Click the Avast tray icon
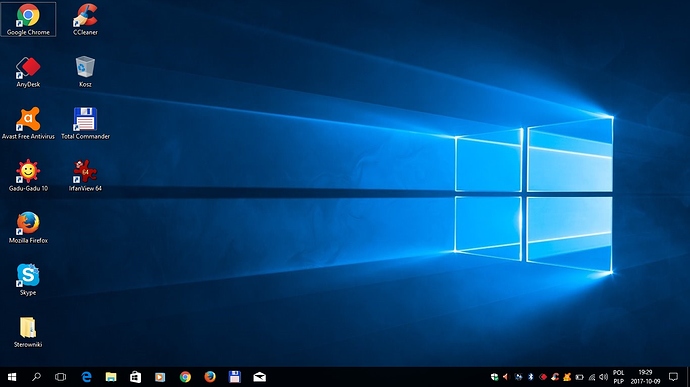 [567, 377]
